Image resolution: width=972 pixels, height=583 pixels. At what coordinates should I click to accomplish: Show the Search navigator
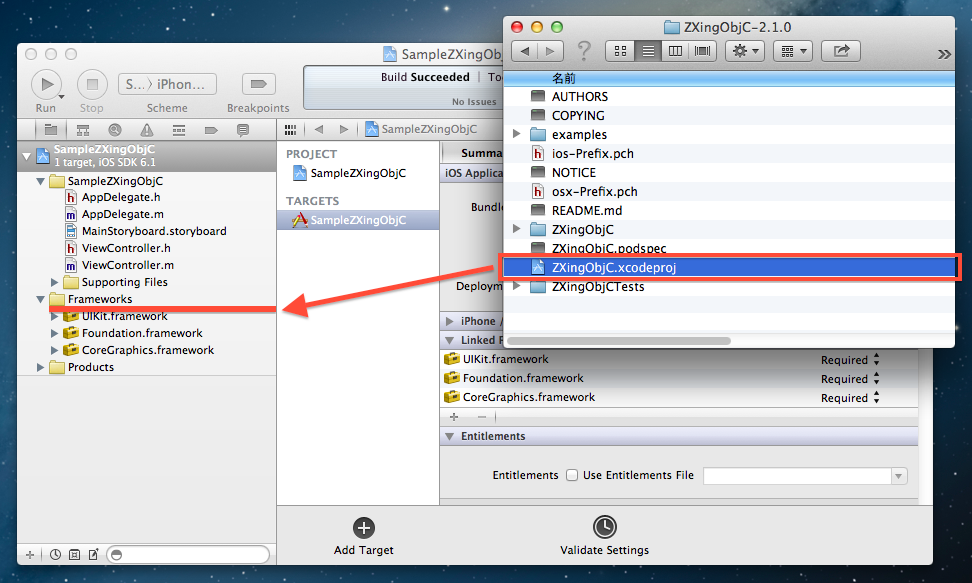115,130
